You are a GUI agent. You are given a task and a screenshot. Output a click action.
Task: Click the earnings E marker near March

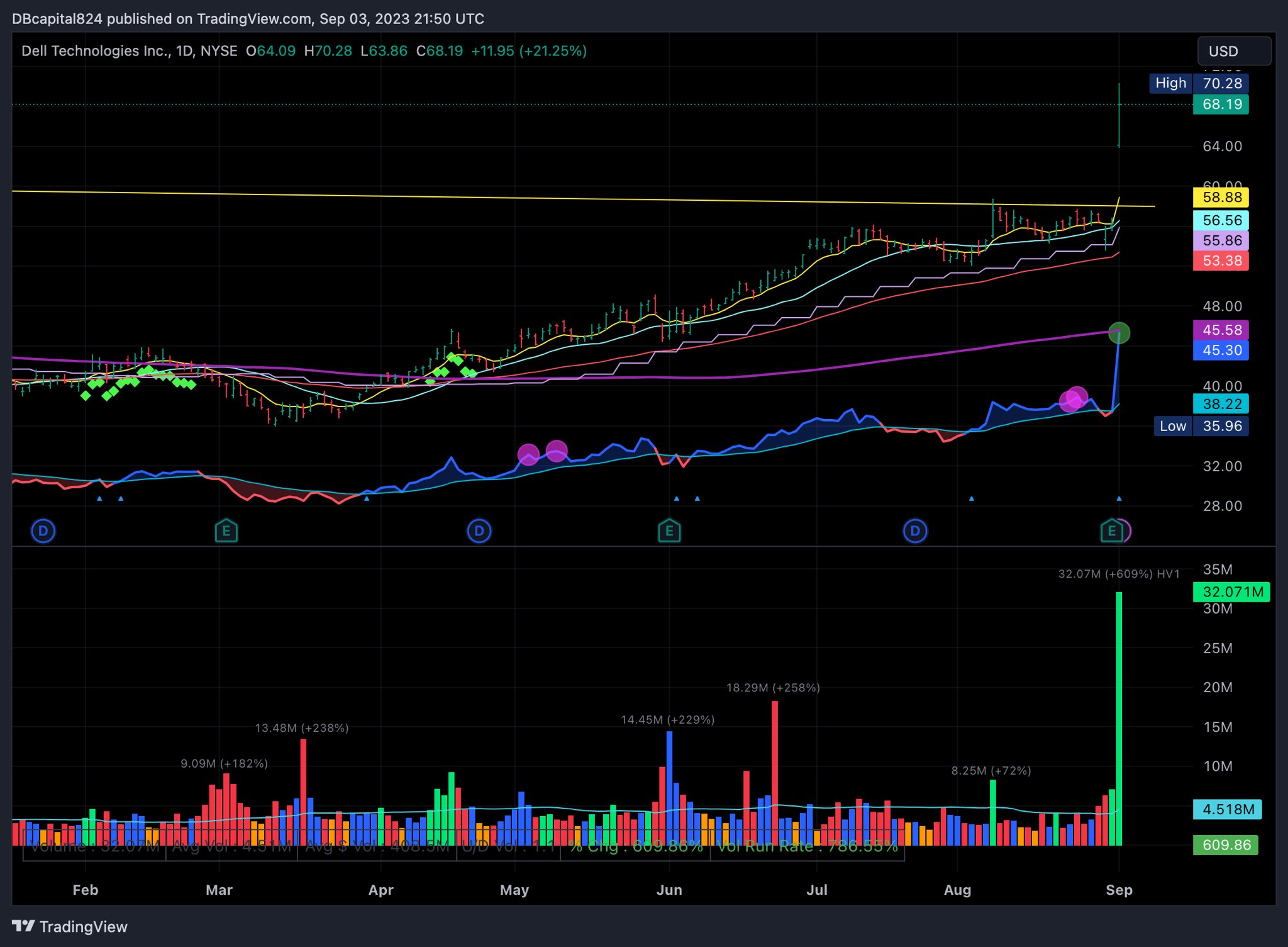tap(226, 531)
